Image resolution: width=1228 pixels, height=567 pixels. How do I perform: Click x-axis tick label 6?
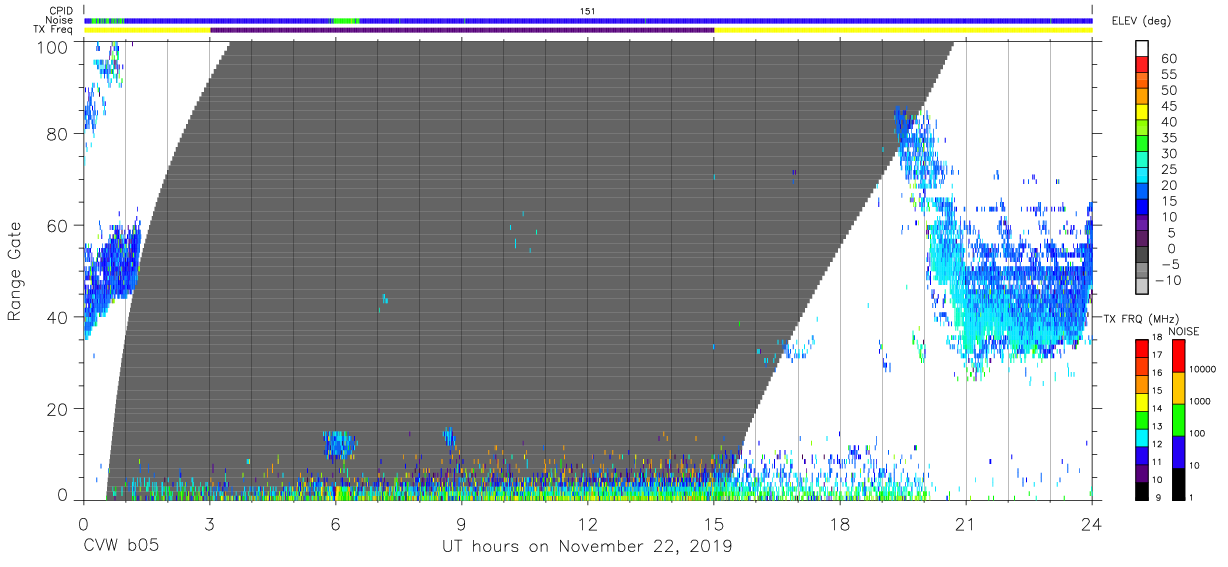[x=336, y=524]
